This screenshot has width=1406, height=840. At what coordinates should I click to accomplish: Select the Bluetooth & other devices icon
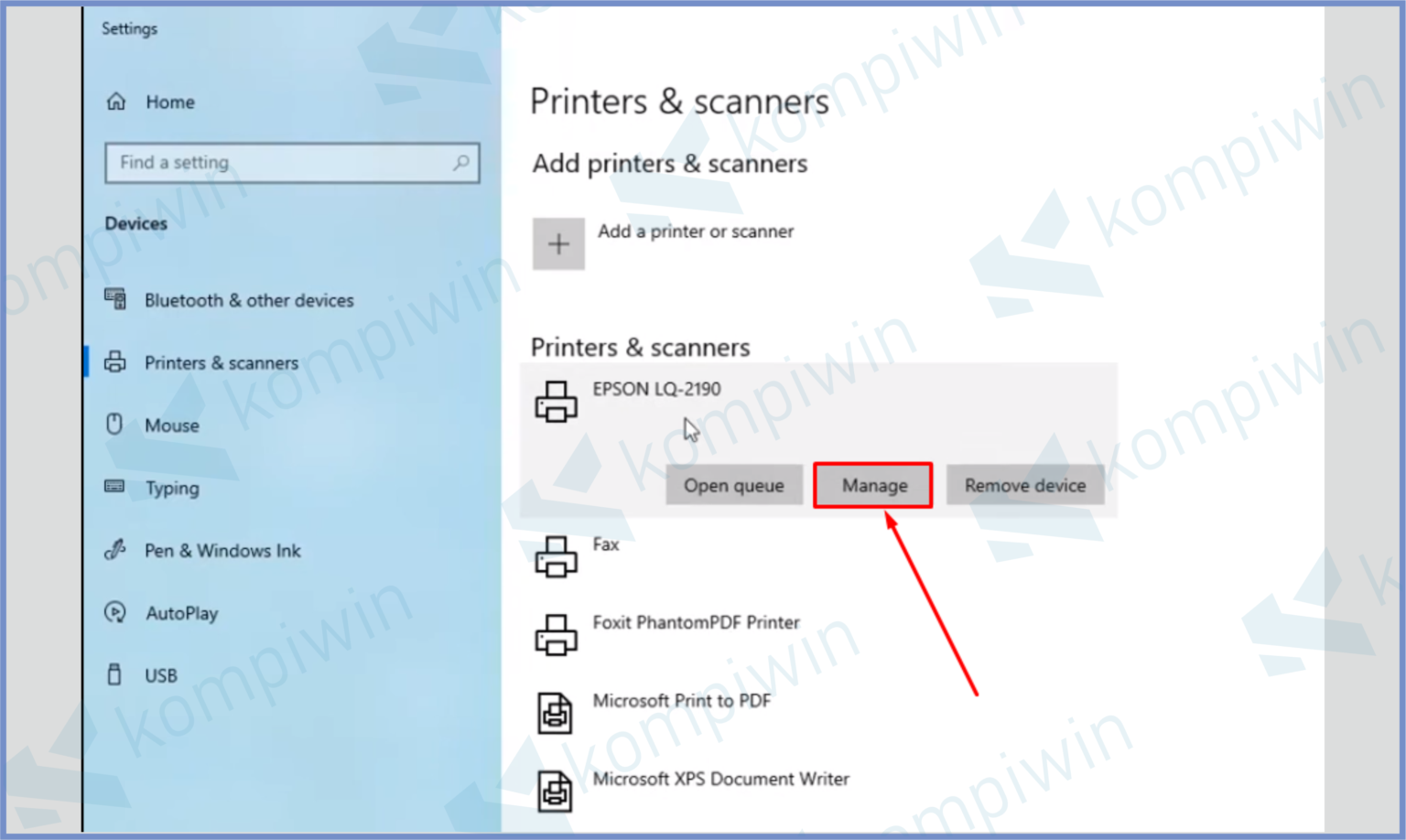click(115, 299)
